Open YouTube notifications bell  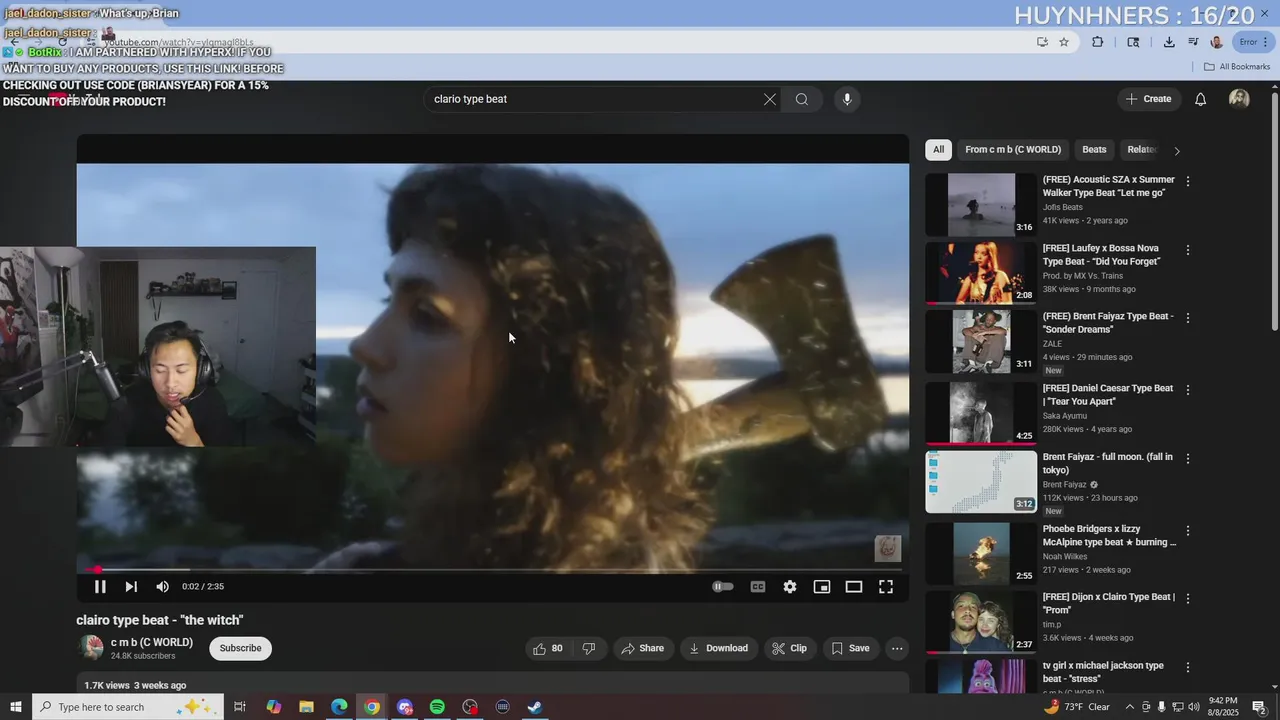coord(1201,99)
